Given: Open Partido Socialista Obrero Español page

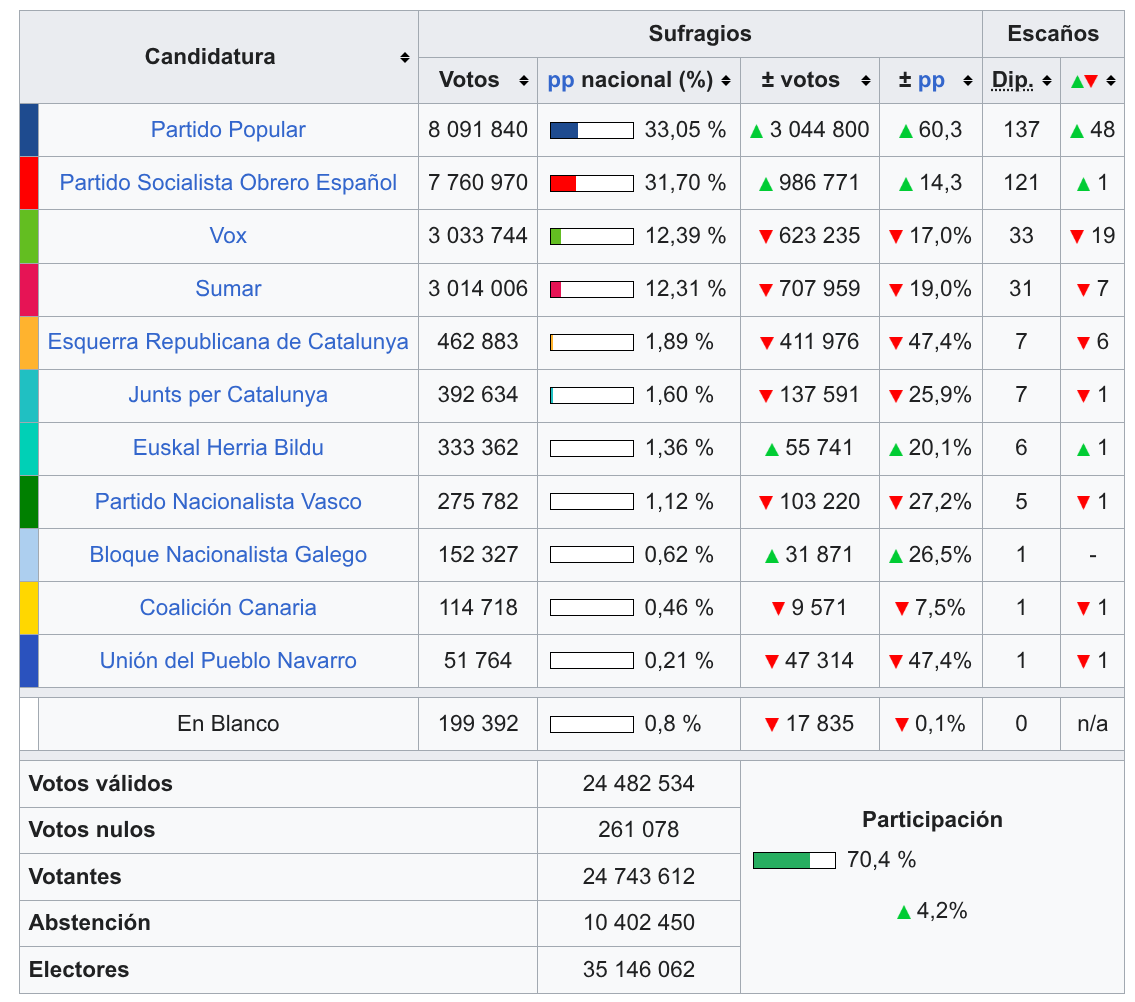Looking at the screenshot, I should (228, 183).
